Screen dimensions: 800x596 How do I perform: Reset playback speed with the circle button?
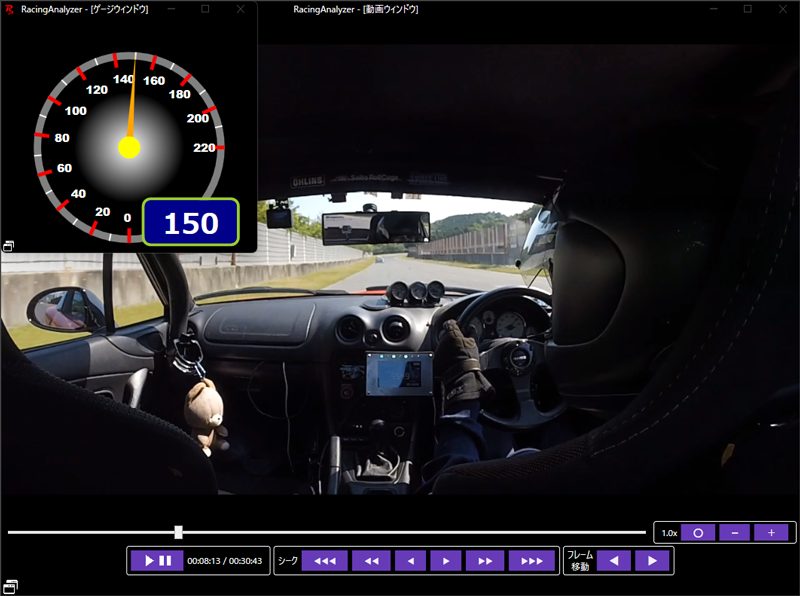[x=698, y=533]
